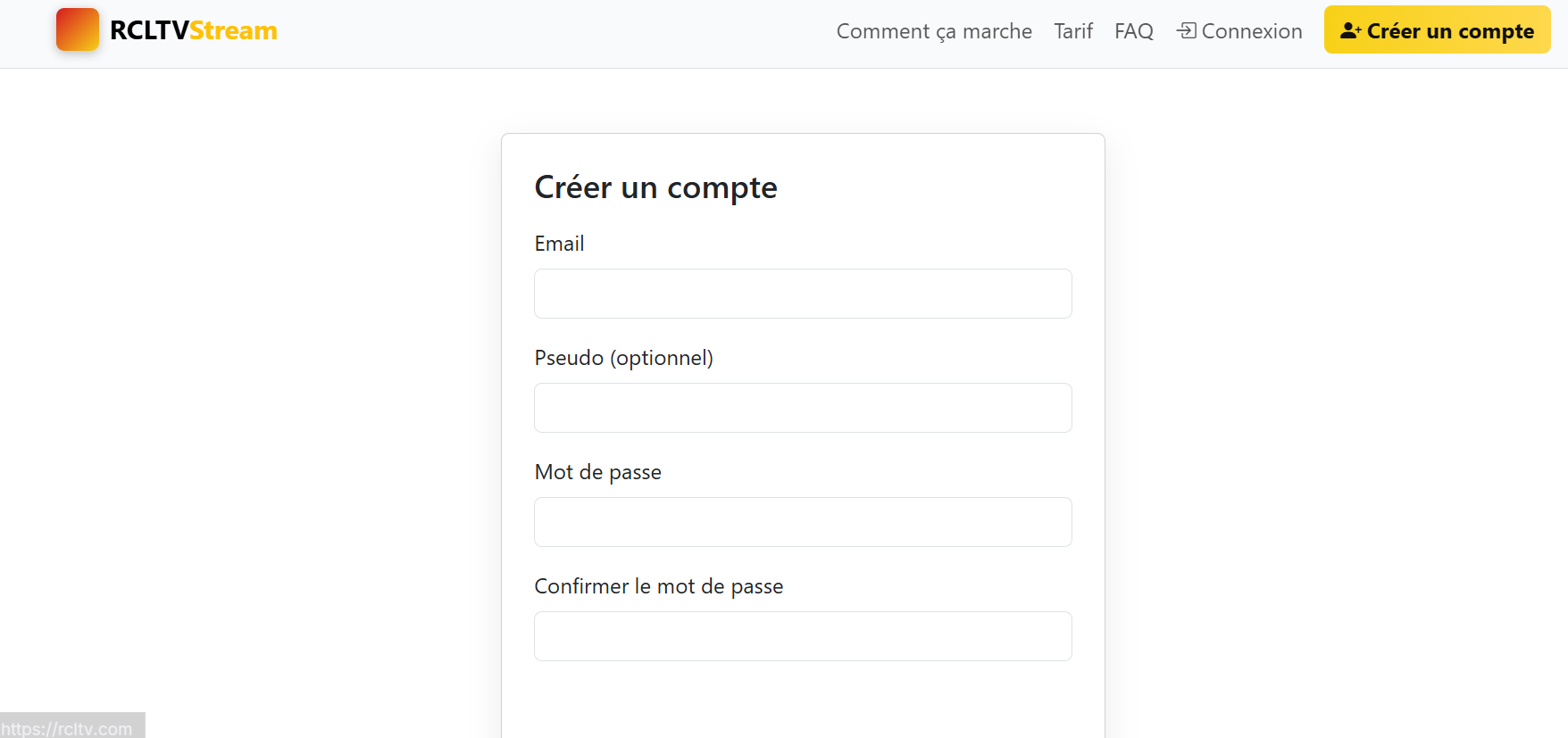The width and height of the screenshot is (1568, 738).
Task: Open the RCLTVStream home via logo text
Action: (x=193, y=29)
